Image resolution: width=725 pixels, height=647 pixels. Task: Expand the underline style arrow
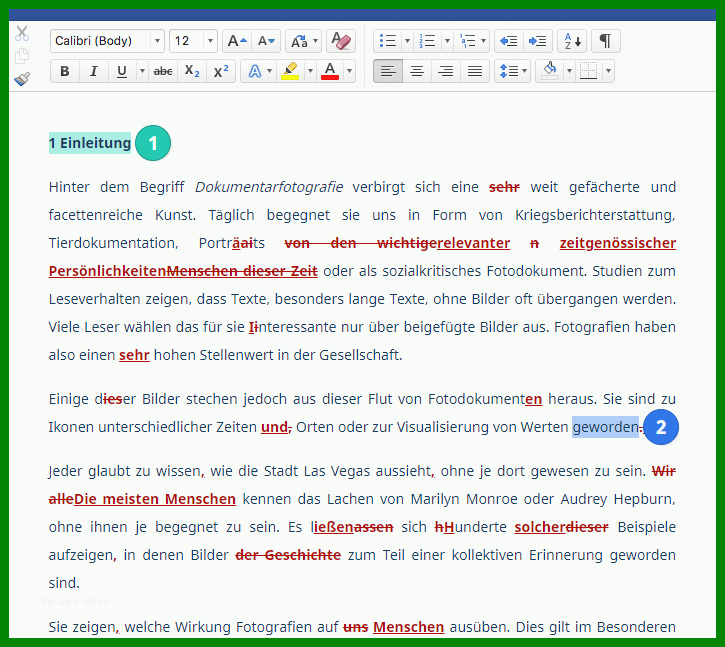click(x=142, y=71)
